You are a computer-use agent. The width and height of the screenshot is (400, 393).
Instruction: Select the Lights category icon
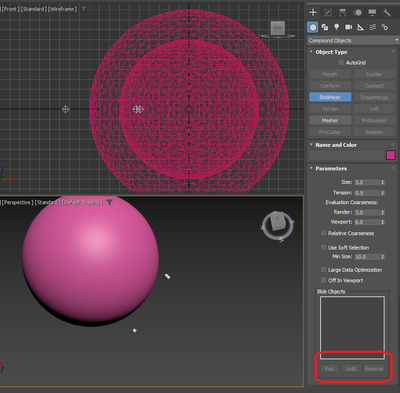337,27
